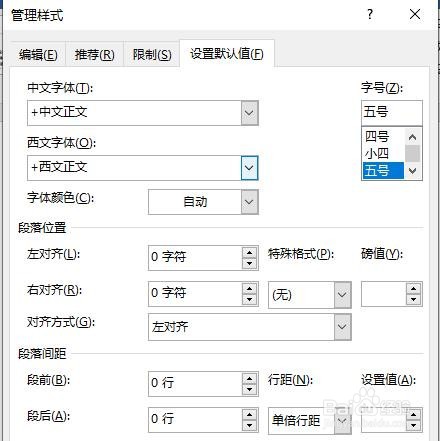Expand the 中文字体 dropdown
Image resolution: width=440 pixels, height=441 pixels.
pyautogui.click(x=249, y=113)
